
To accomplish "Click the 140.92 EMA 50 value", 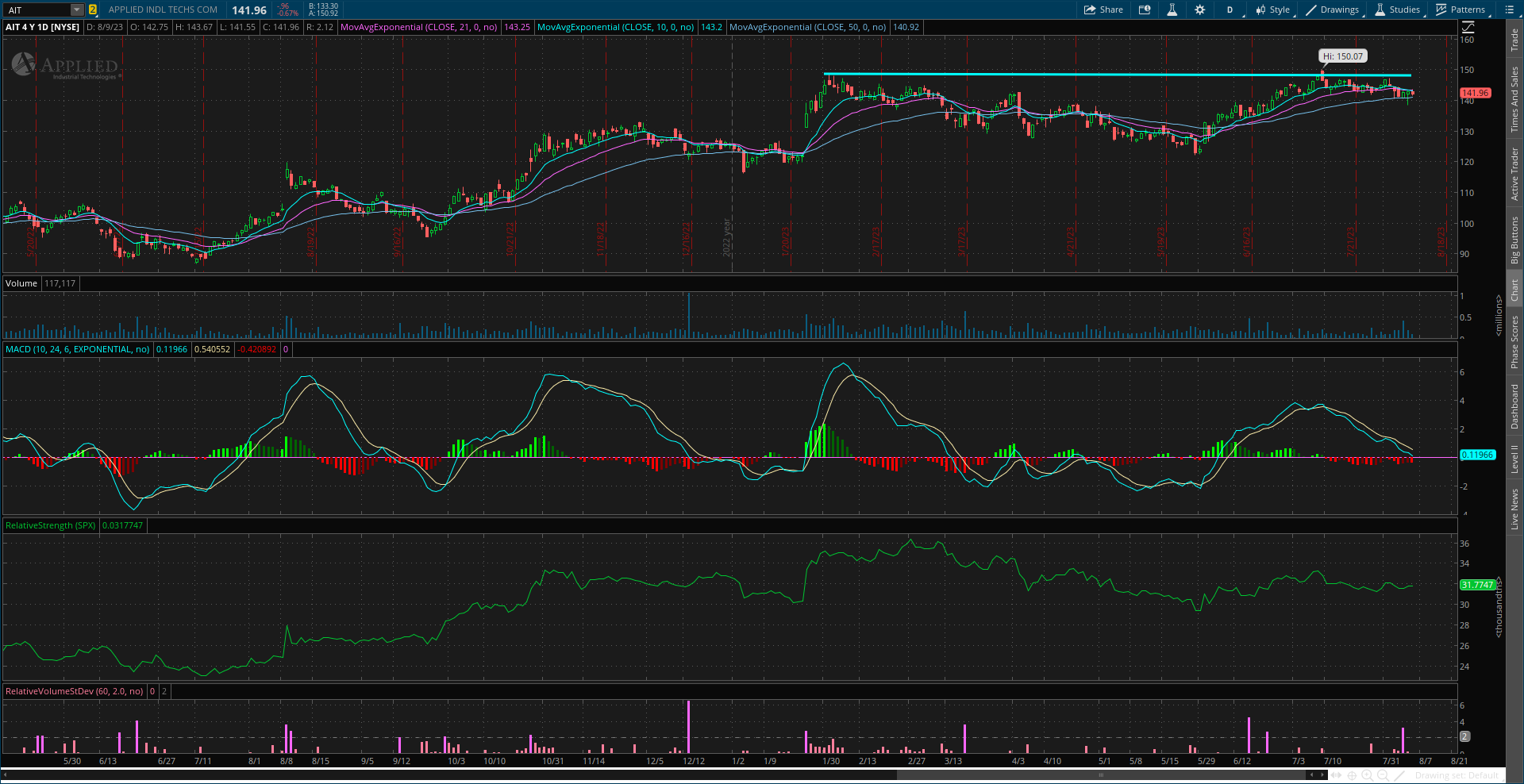I will tap(906, 27).
